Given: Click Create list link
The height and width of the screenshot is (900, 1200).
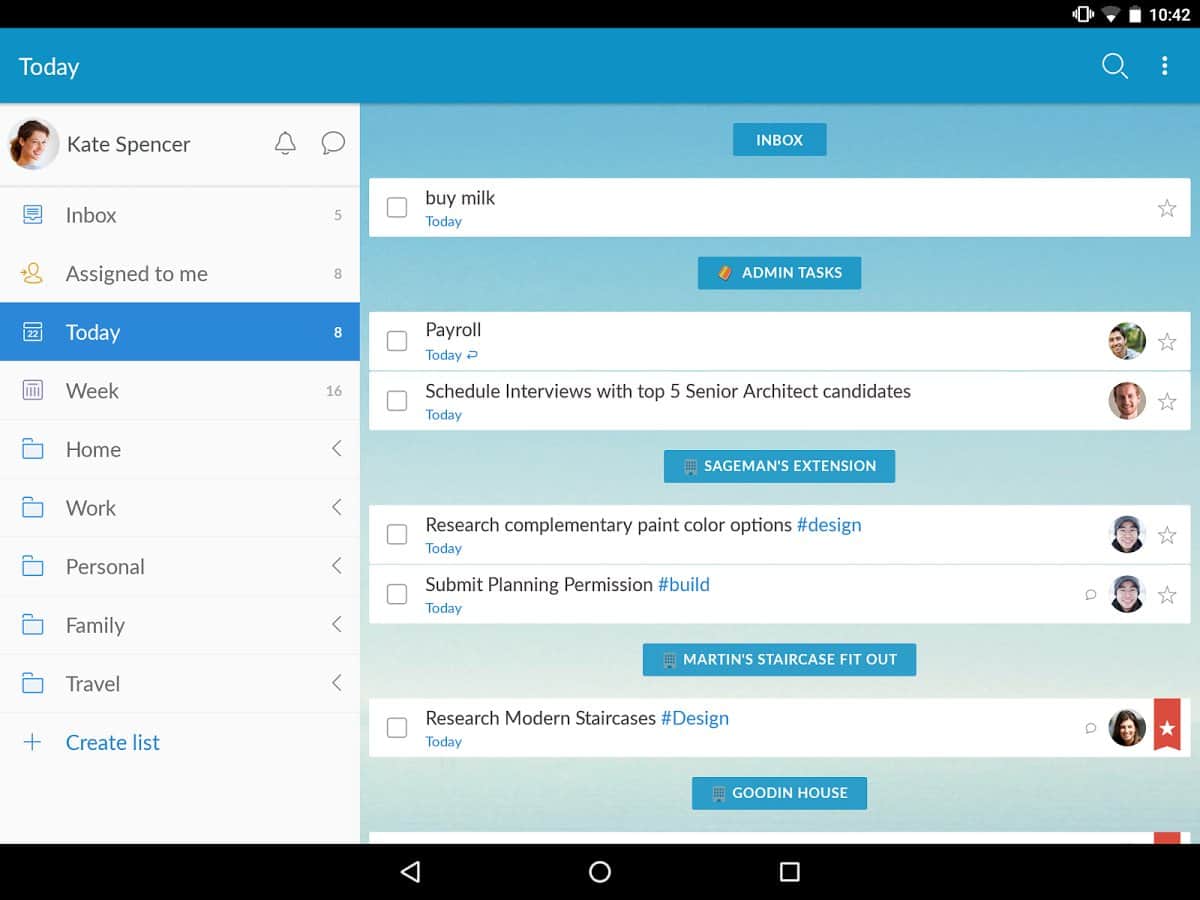Looking at the screenshot, I should tap(112, 742).
